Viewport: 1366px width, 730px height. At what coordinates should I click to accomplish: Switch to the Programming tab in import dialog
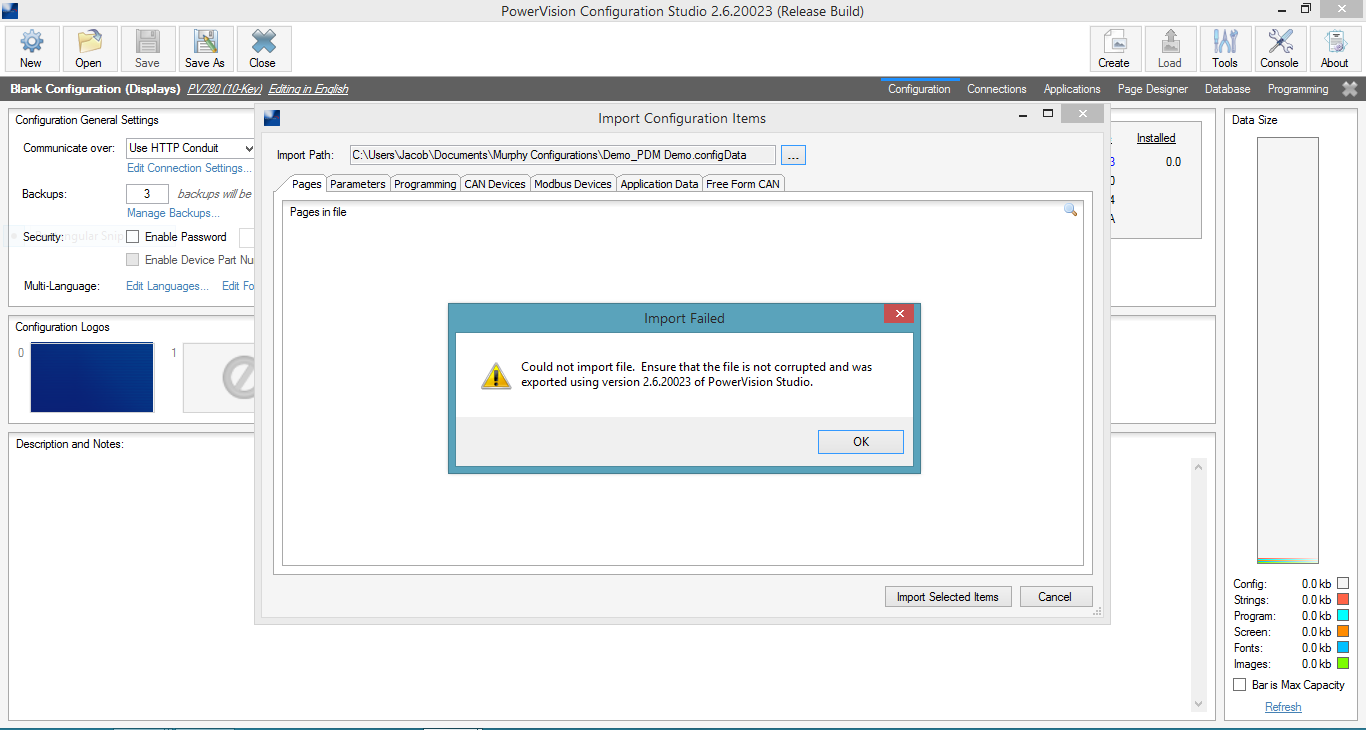click(x=425, y=184)
